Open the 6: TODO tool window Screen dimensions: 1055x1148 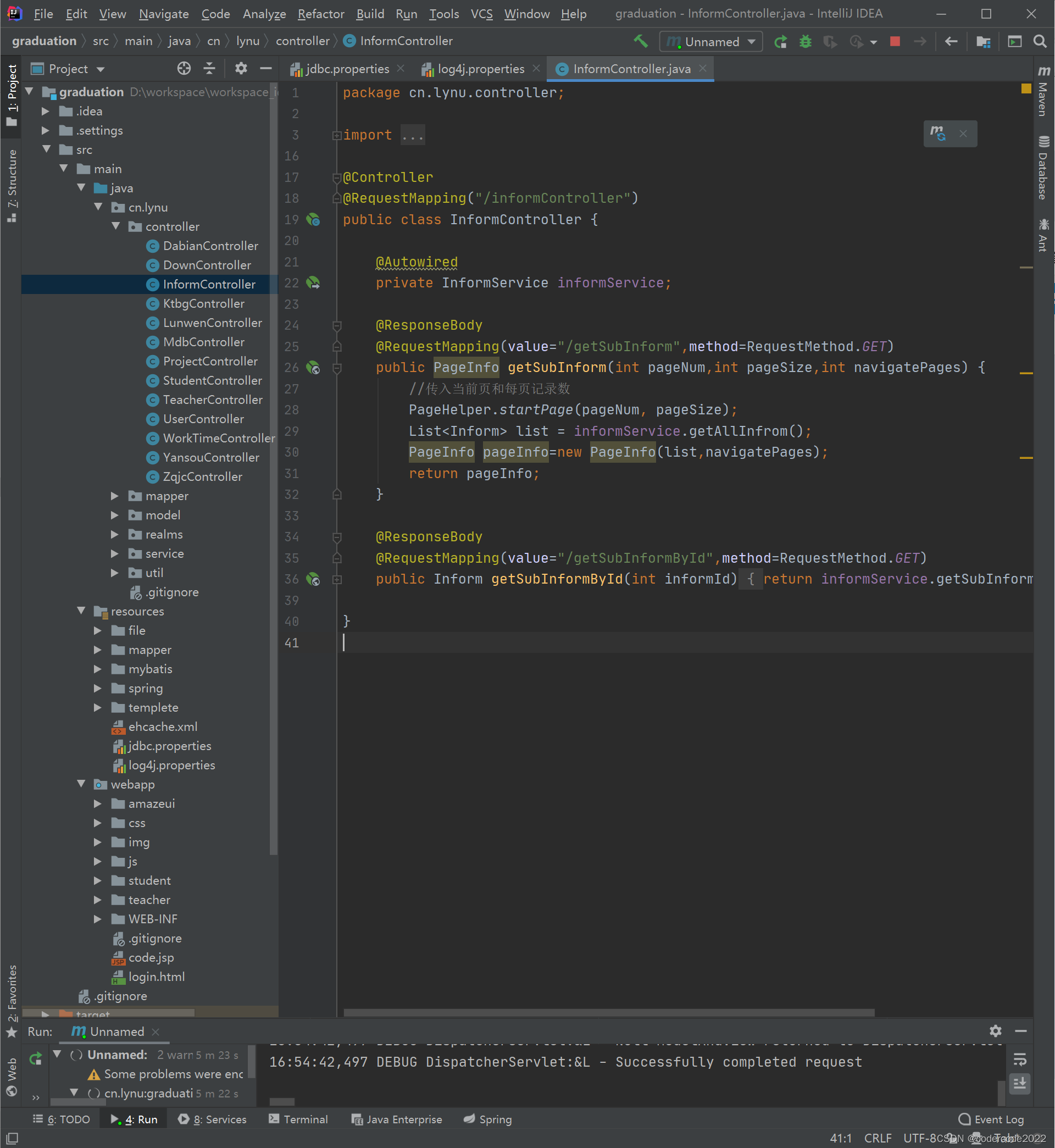coord(62,1119)
